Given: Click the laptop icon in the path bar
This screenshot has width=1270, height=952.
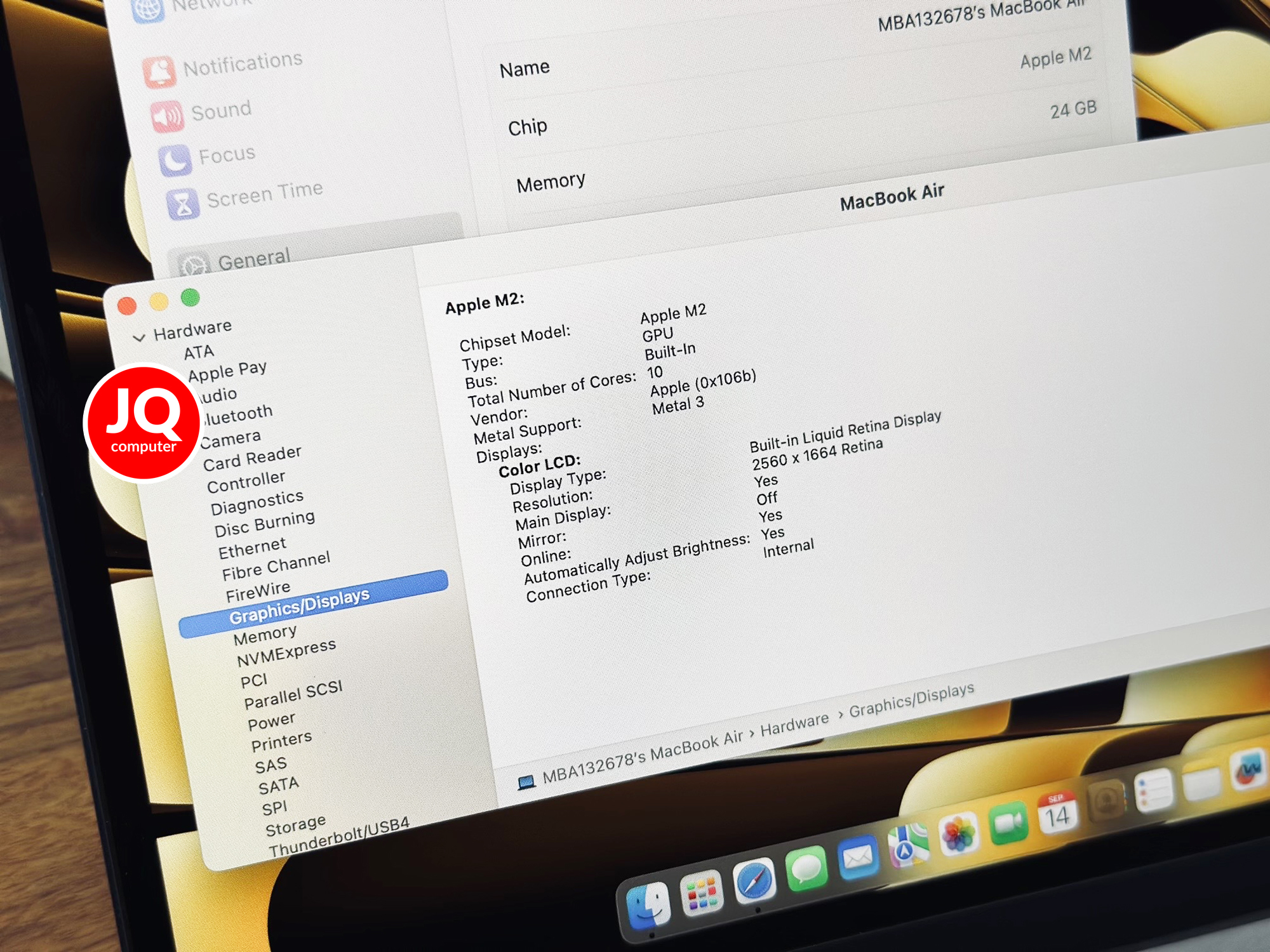Looking at the screenshot, I should click(x=526, y=783).
